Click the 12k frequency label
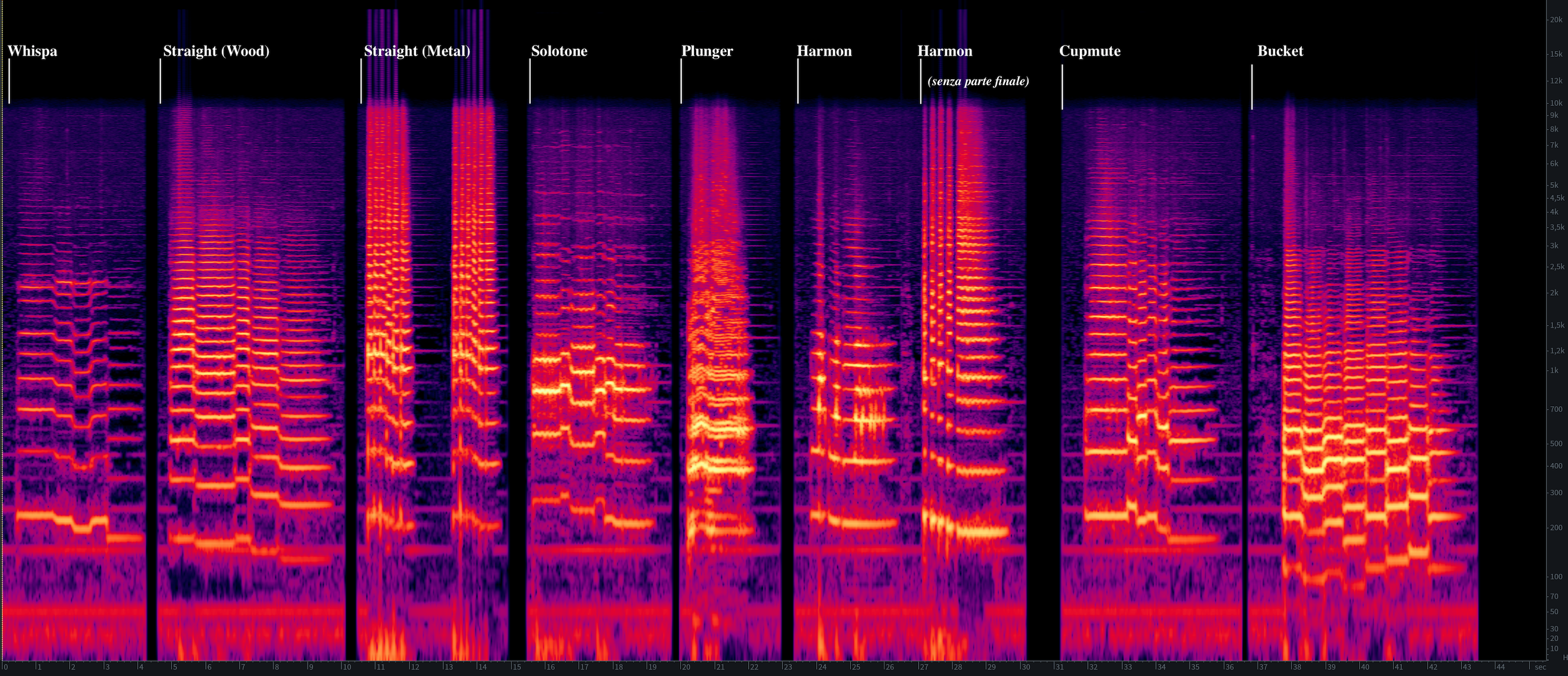Screen dimensions: 1568x676 tap(1556, 81)
